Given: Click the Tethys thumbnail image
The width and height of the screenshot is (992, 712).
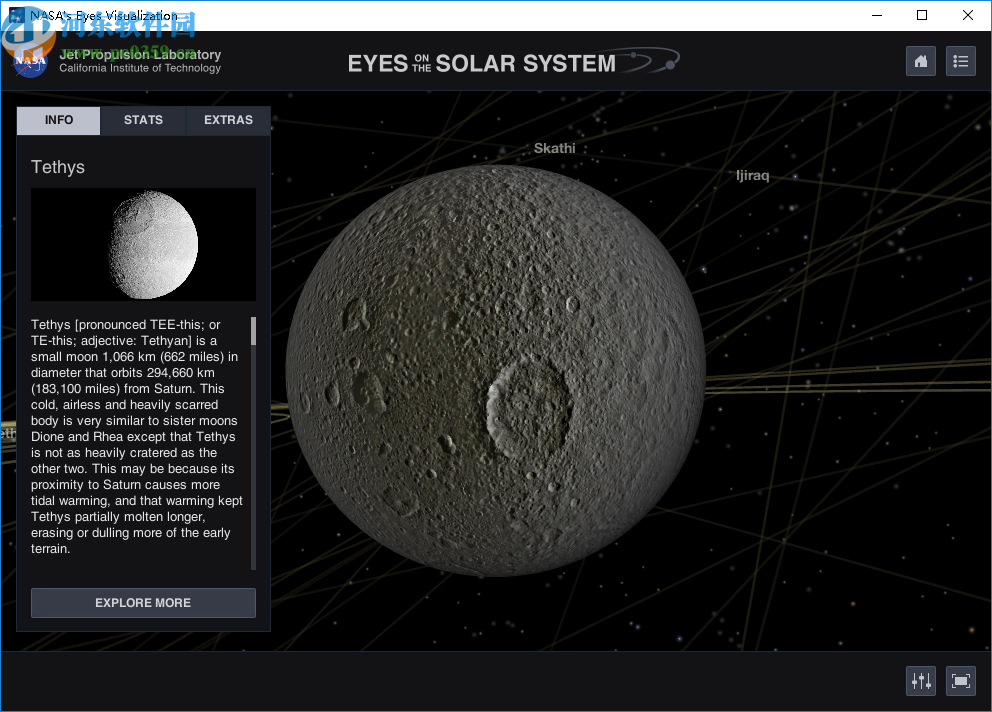Looking at the screenshot, I should pos(143,244).
